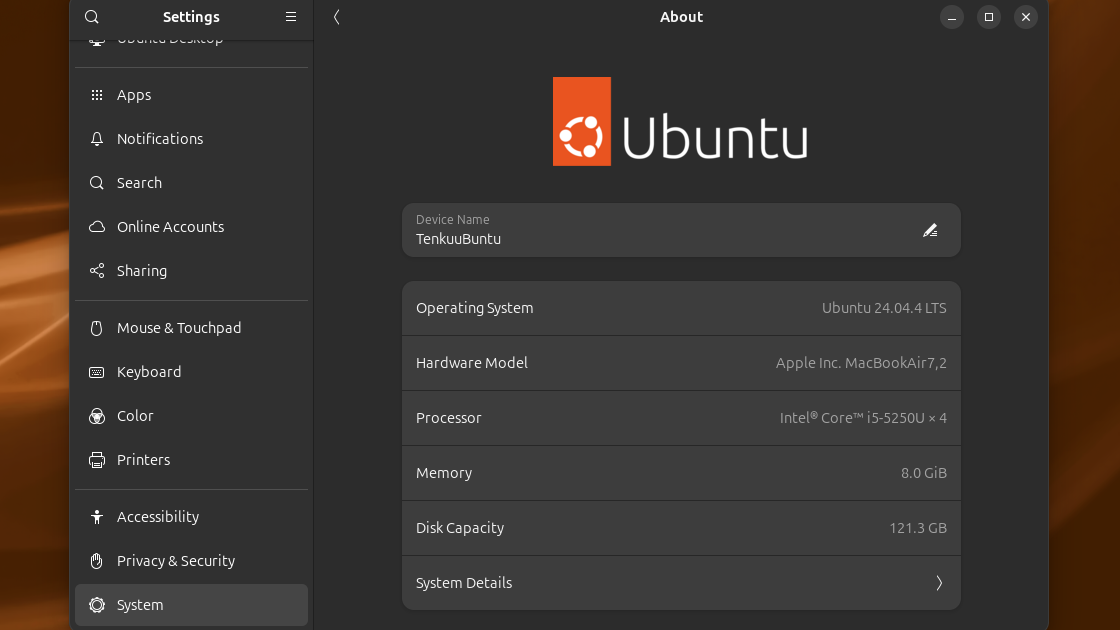Click the Printers icon in sidebar
The image size is (1120, 630).
(x=97, y=460)
